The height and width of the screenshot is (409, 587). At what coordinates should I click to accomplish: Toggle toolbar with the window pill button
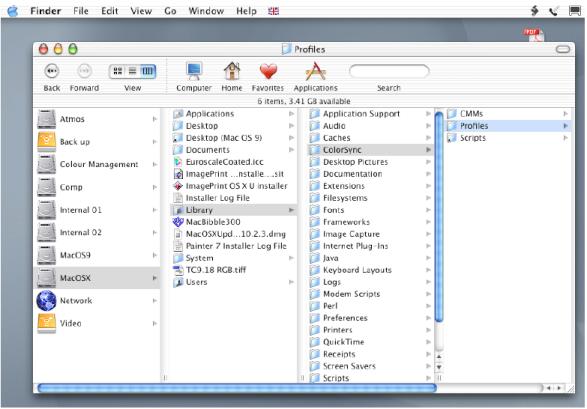click(563, 49)
